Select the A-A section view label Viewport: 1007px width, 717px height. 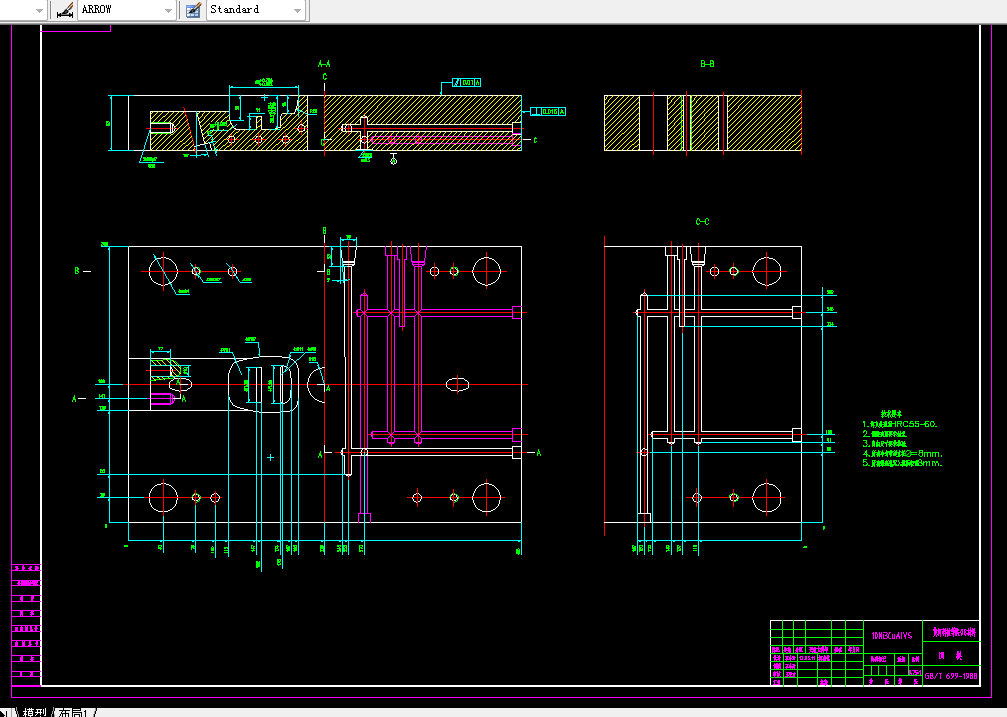coord(324,64)
